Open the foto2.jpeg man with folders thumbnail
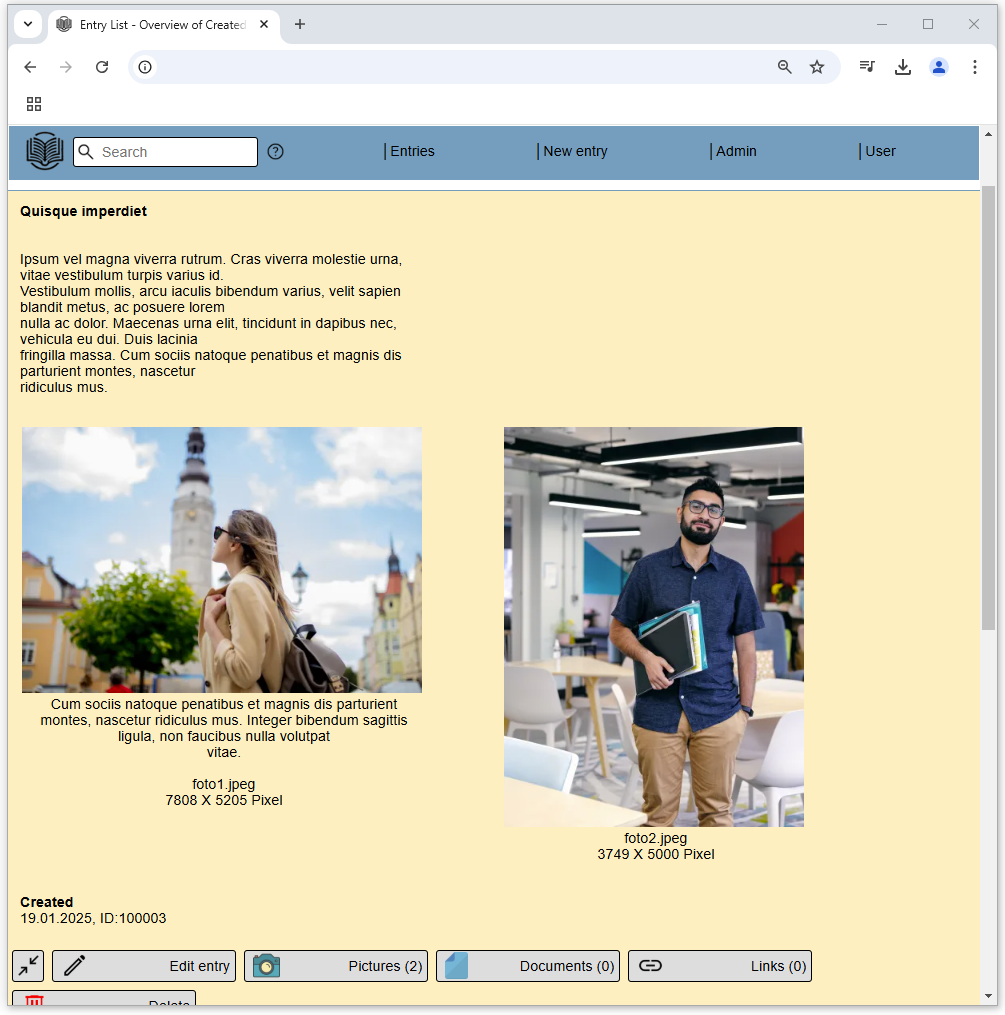This screenshot has width=1005, height=1015. point(654,627)
